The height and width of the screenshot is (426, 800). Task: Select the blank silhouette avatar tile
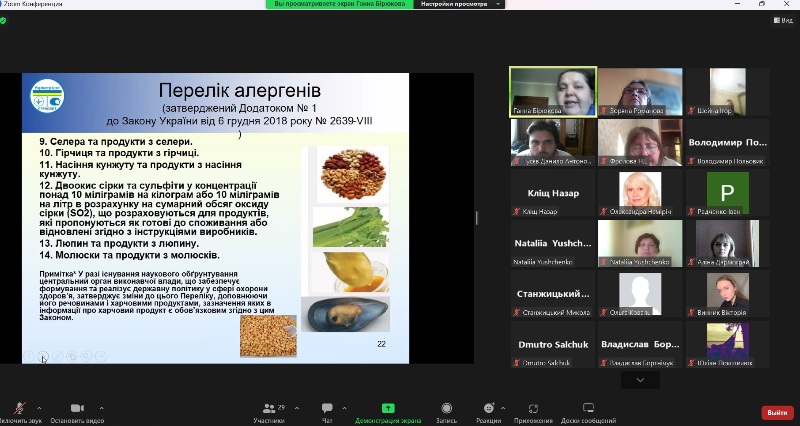pos(640,294)
